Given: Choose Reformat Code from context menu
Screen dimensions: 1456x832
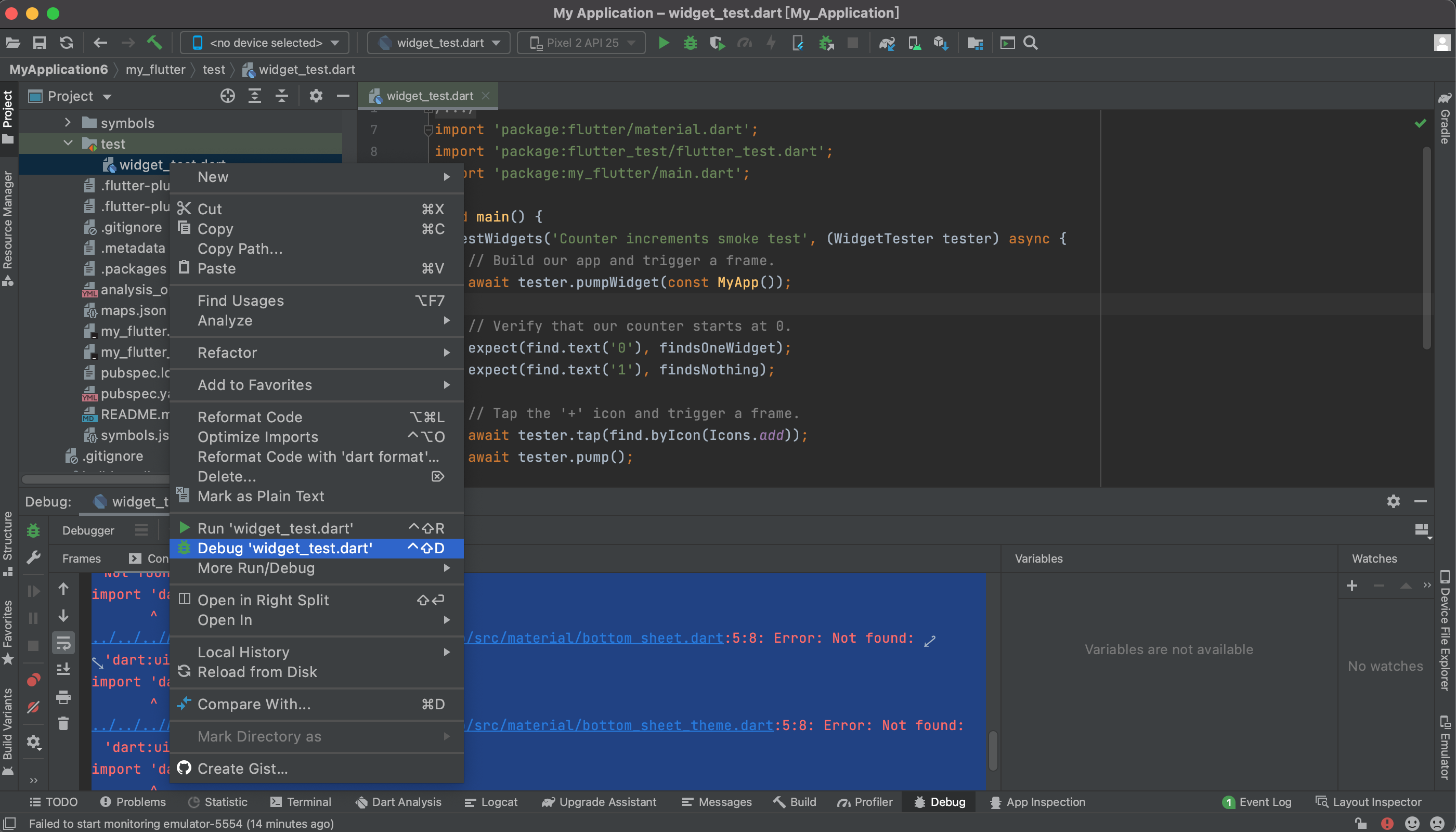Looking at the screenshot, I should pos(317,417).
